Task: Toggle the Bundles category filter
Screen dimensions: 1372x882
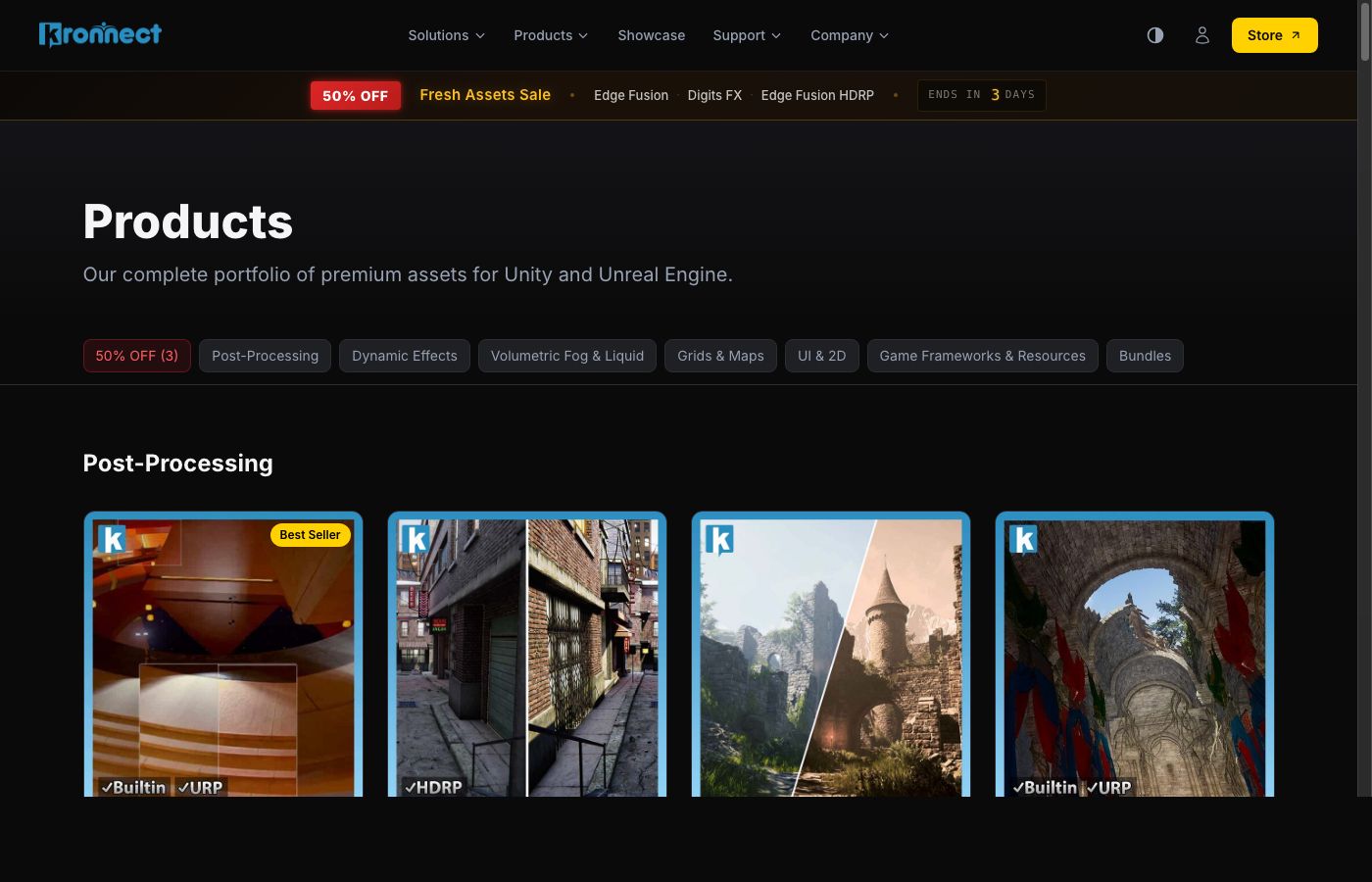Action: [x=1145, y=355]
